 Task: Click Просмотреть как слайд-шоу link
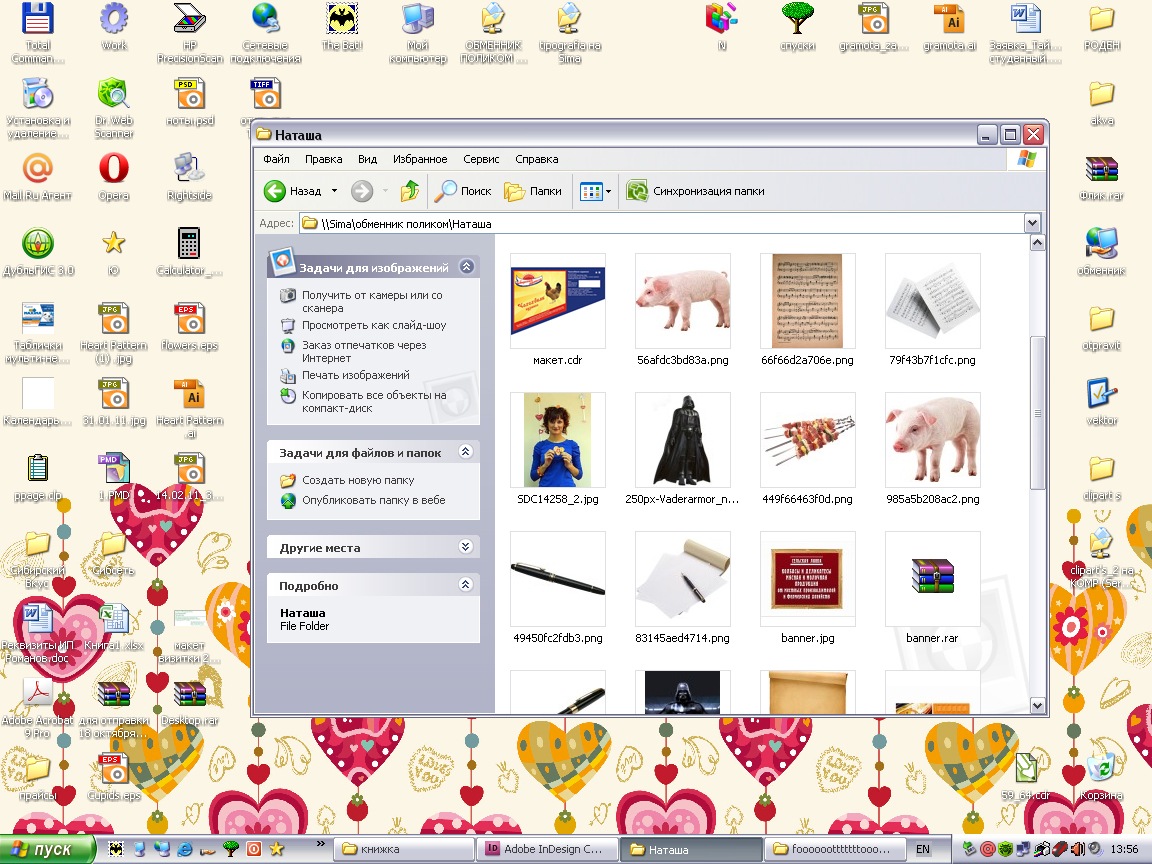pos(373,325)
